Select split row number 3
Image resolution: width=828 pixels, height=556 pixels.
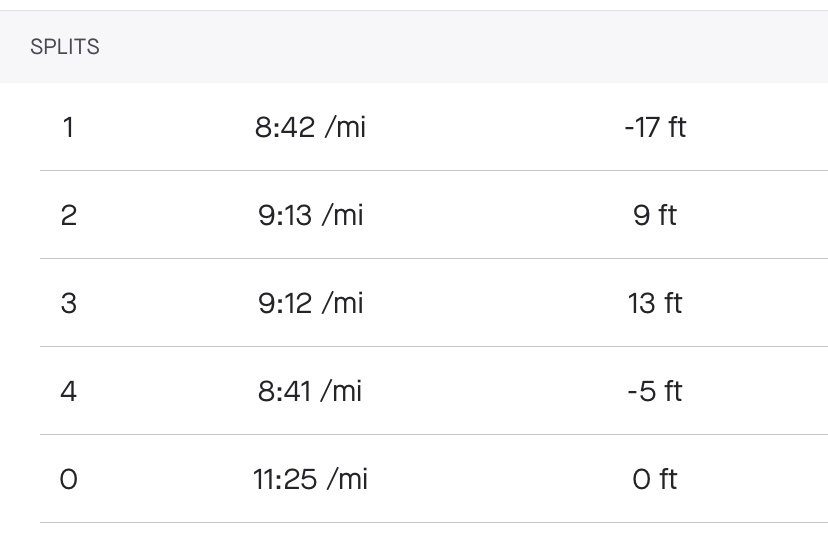tap(68, 303)
